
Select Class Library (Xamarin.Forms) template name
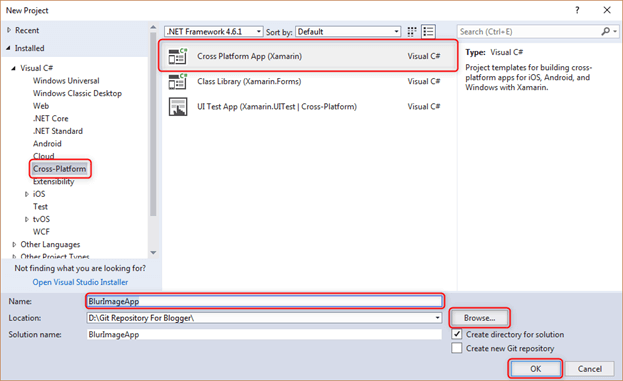[249, 81]
